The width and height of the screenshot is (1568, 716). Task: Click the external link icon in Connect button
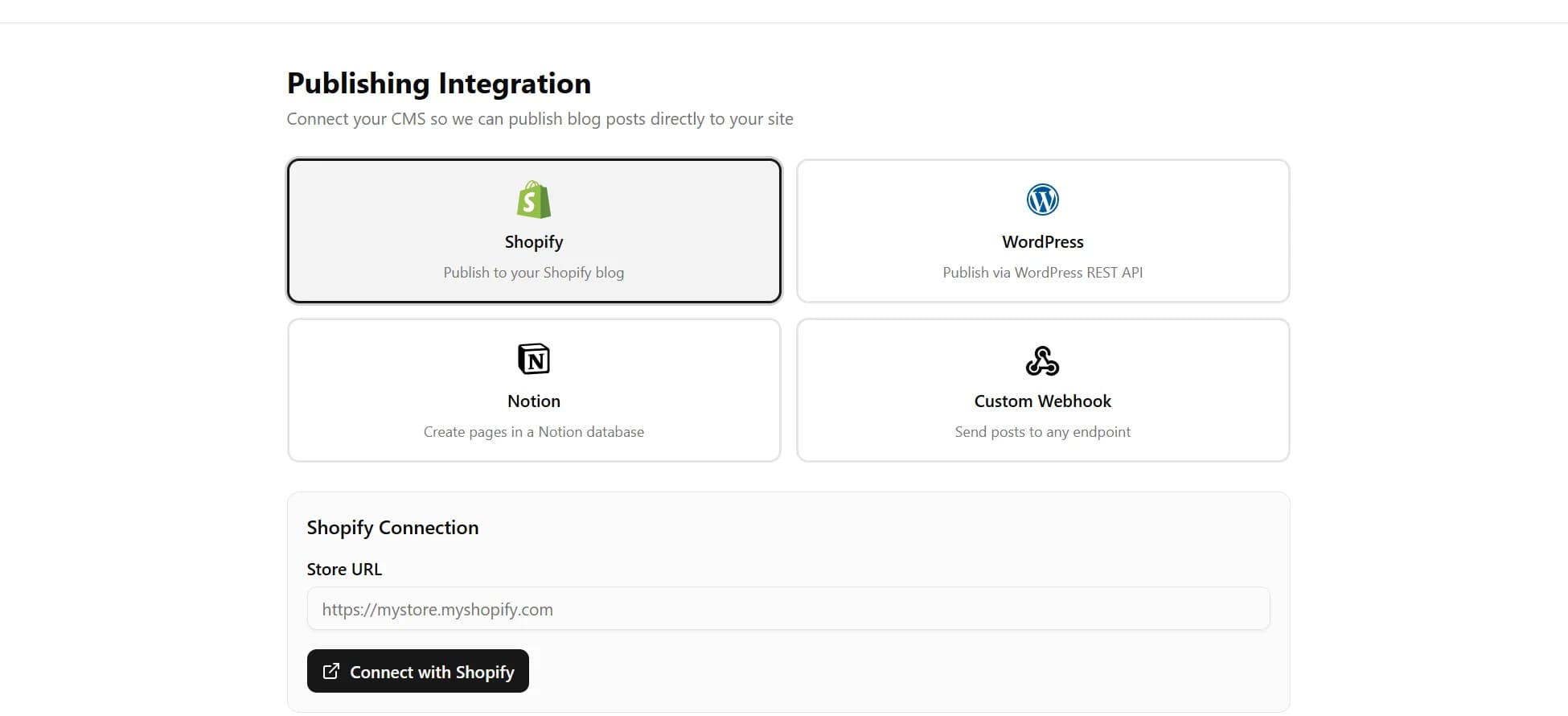point(330,671)
